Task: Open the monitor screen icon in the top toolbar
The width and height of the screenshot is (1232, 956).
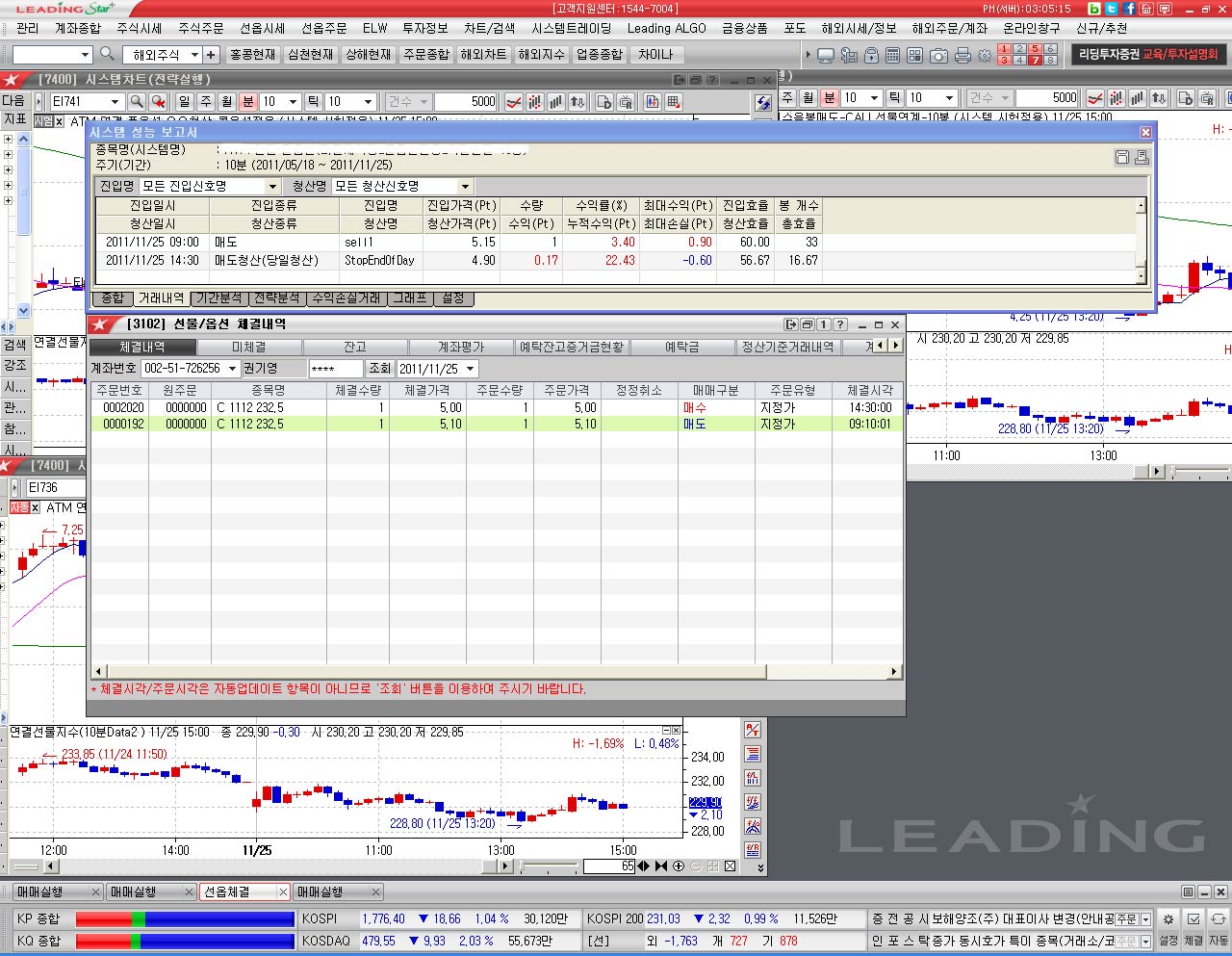Action: coord(826,55)
